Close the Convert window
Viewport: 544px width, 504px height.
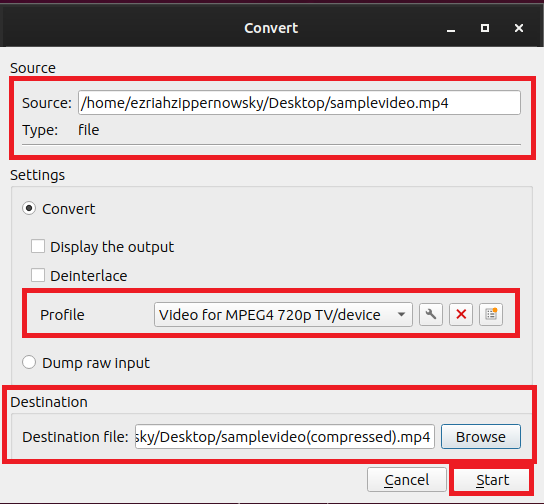click(x=519, y=28)
